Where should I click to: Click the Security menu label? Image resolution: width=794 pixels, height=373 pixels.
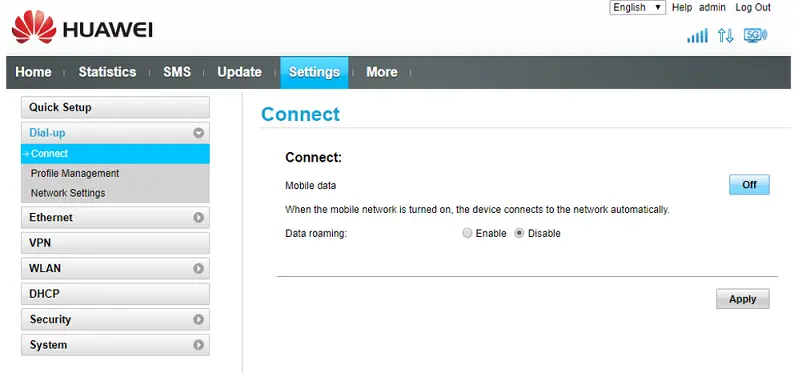[x=50, y=319]
